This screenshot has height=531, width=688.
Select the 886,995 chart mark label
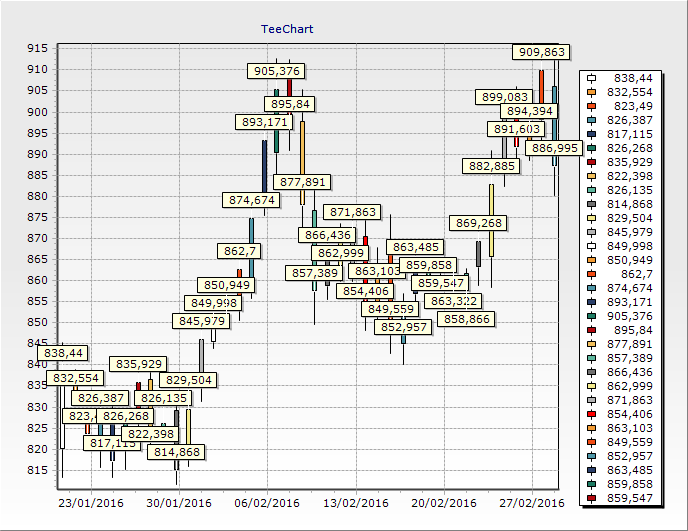[555, 148]
